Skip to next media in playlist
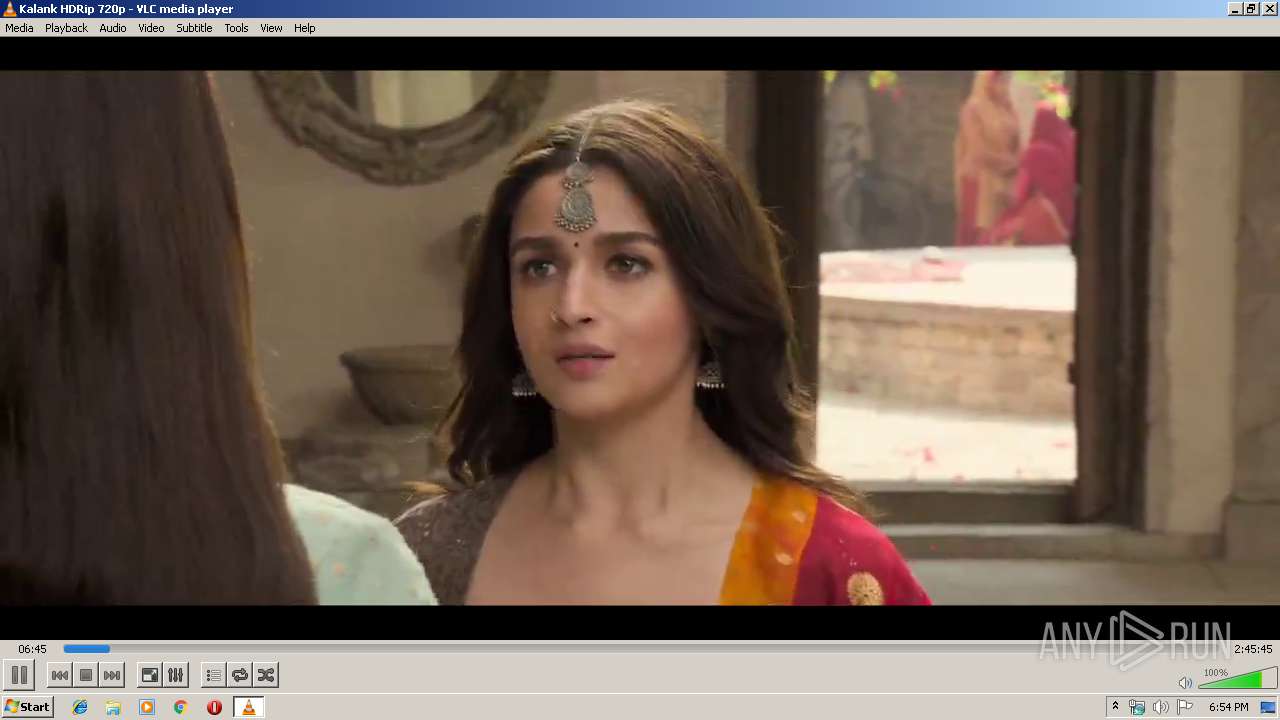Viewport: 1280px width, 720px height. pos(112,675)
